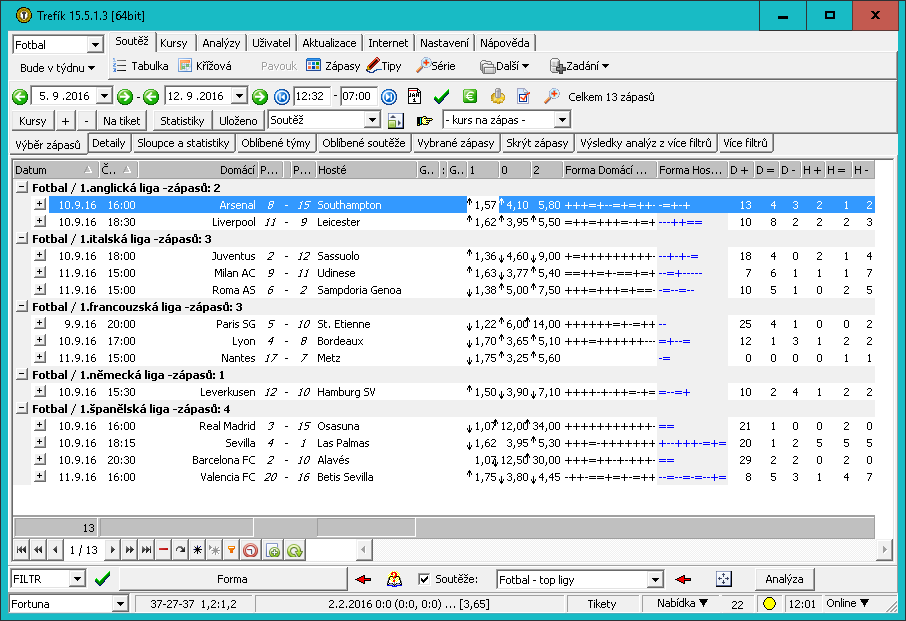Click the Statistiky button

tap(182, 121)
